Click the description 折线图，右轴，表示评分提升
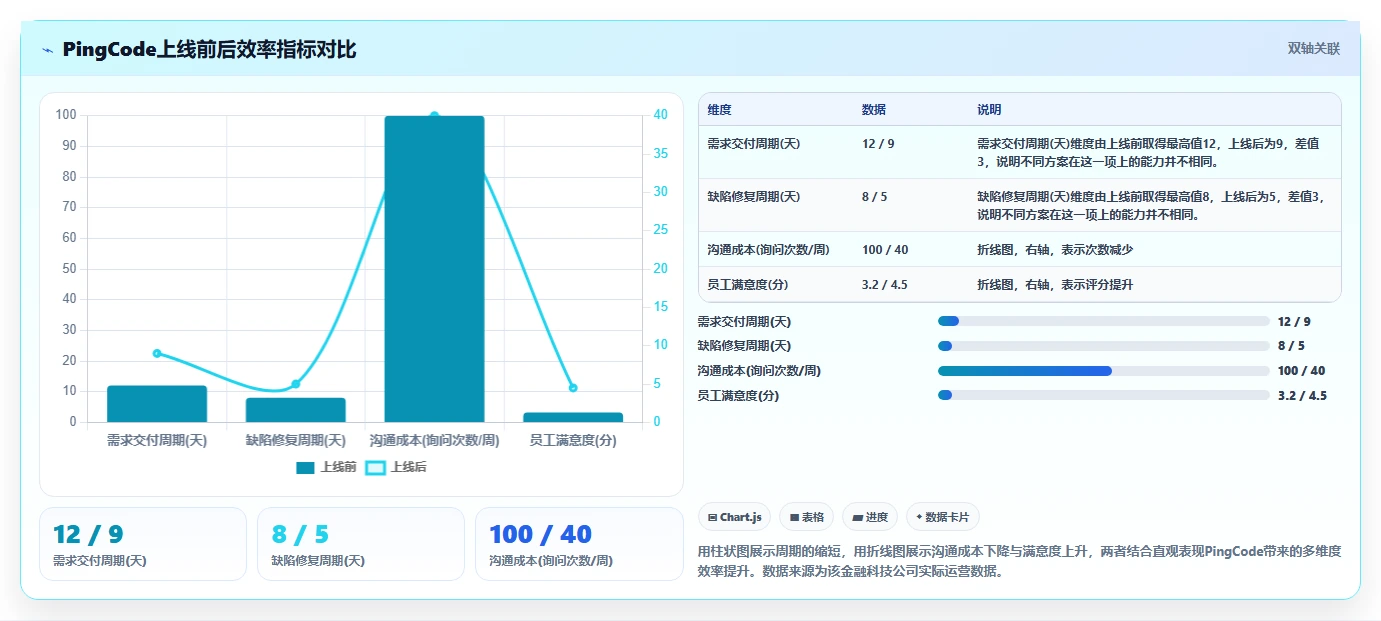This screenshot has height=621, width=1381. pos(1055,285)
